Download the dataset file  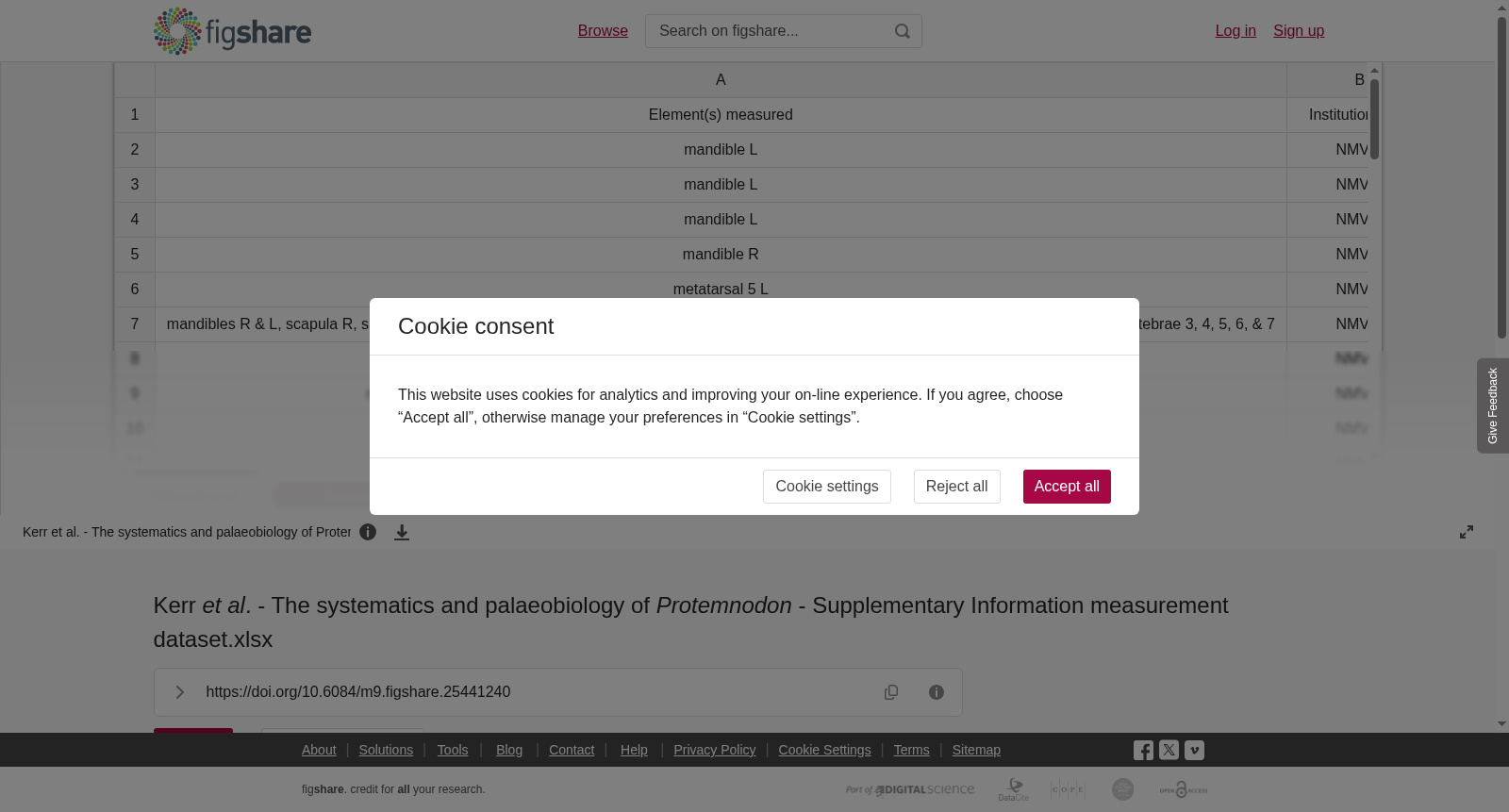[402, 532]
